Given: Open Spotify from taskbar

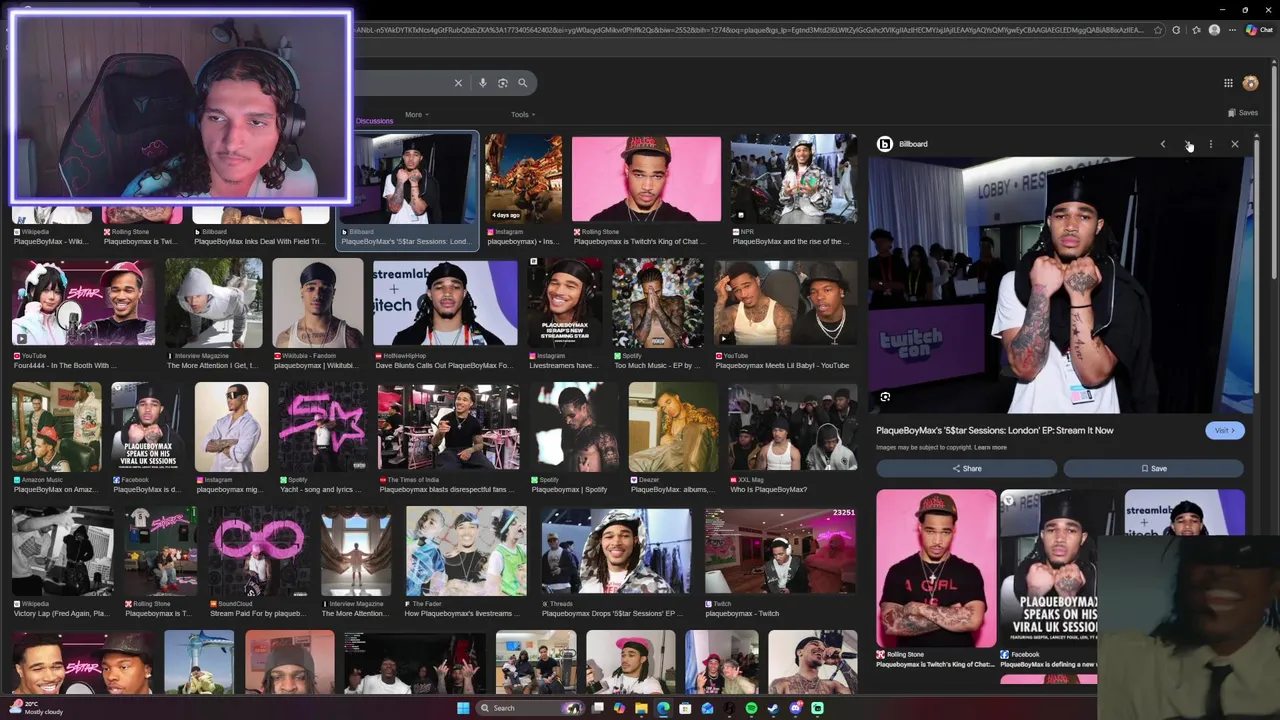Looking at the screenshot, I should [751, 708].
